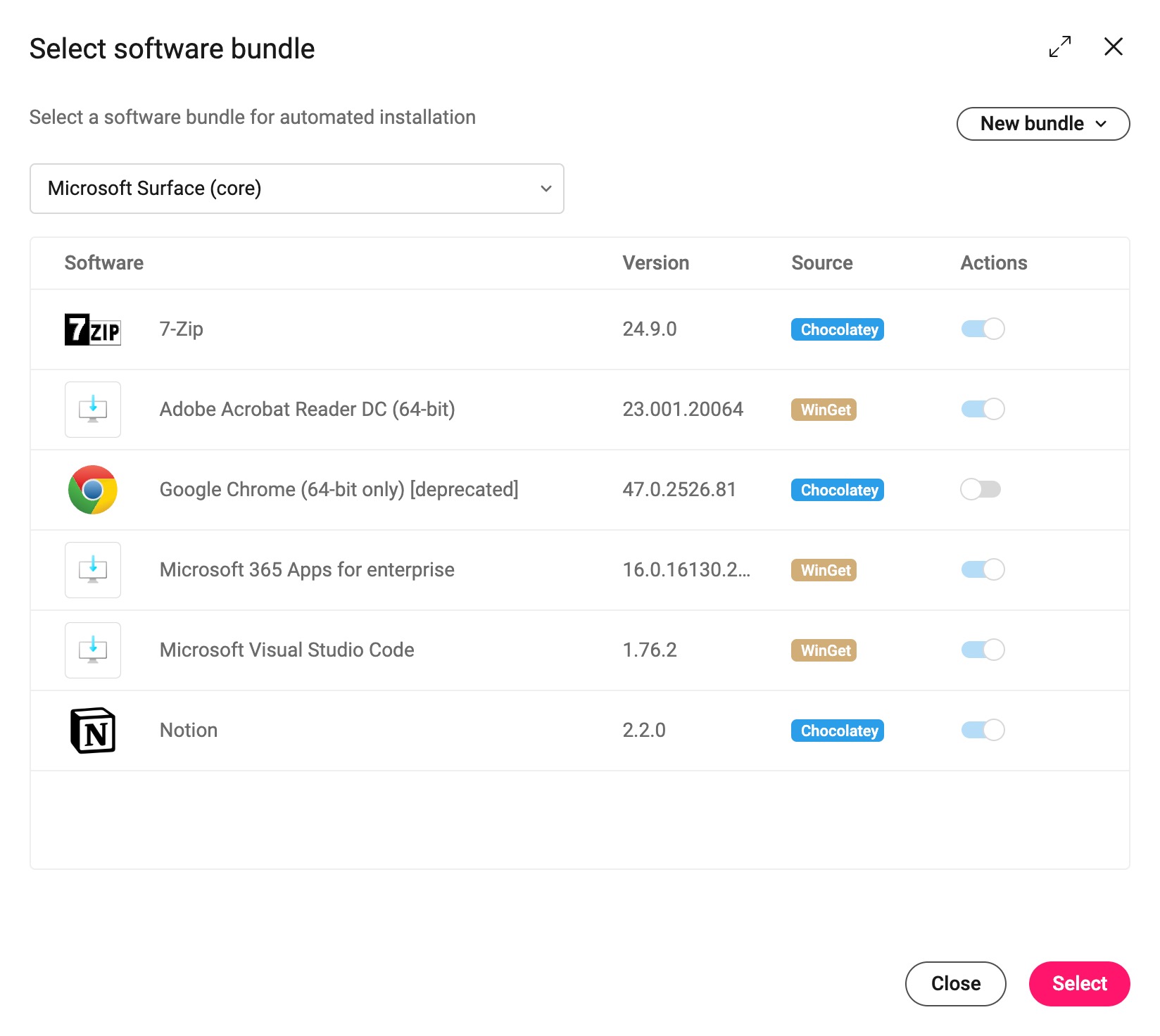Toggle off Microsoft 365 Apps for enterprise
Screen dimensions: 1160x1036
tap(983, 569)
